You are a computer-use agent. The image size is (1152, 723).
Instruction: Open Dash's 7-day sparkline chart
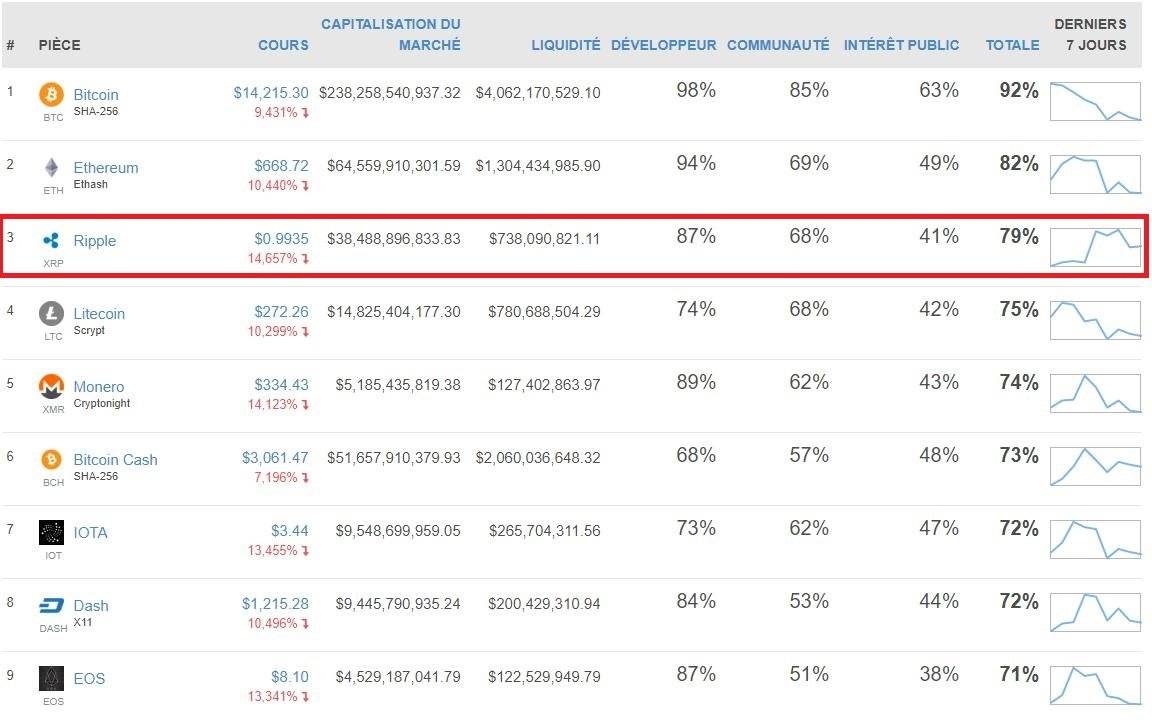(x=1095, y=612)
